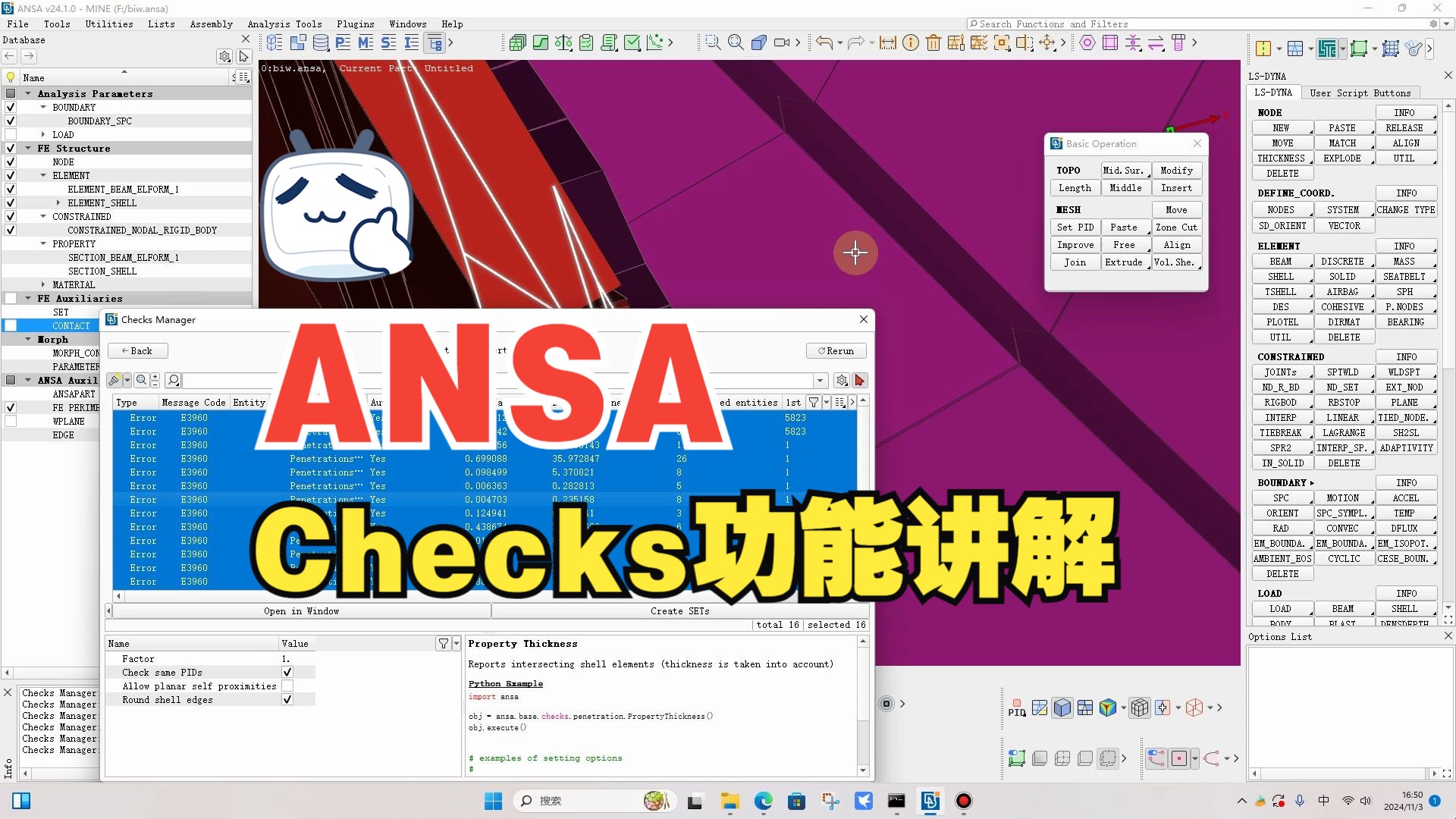The height and width of the screenshot is (819, 1456).
Task: Click the Measure distance icon
Action: [887, 43]
